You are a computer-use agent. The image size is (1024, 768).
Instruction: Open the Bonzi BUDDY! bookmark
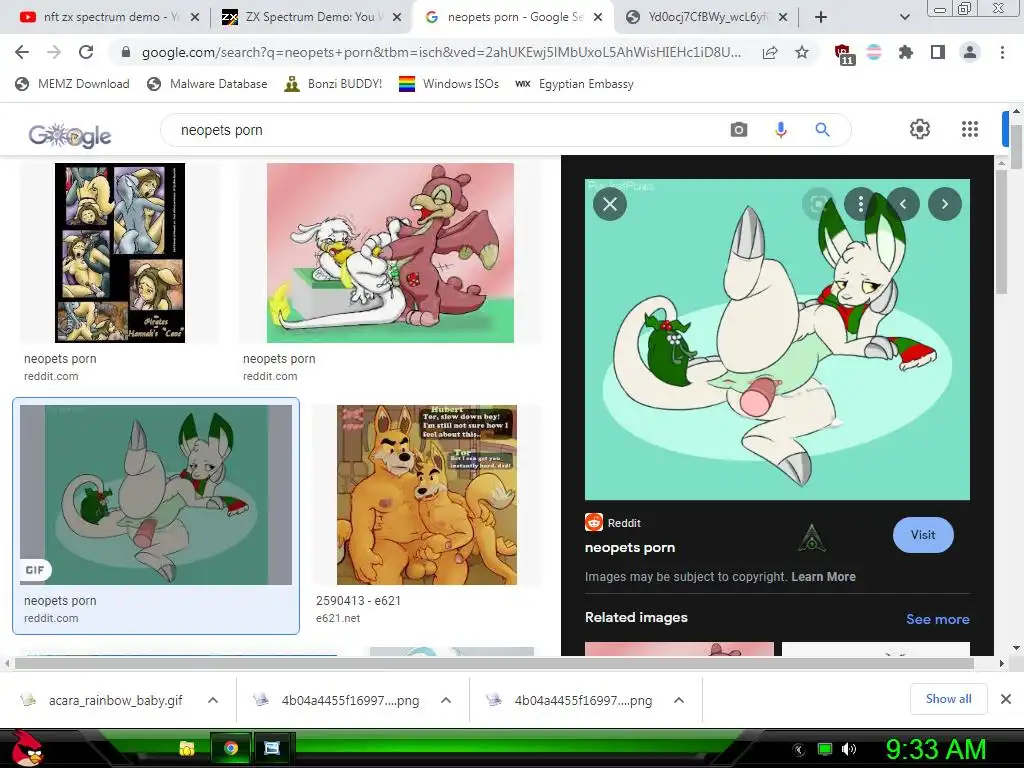(333, 84)
